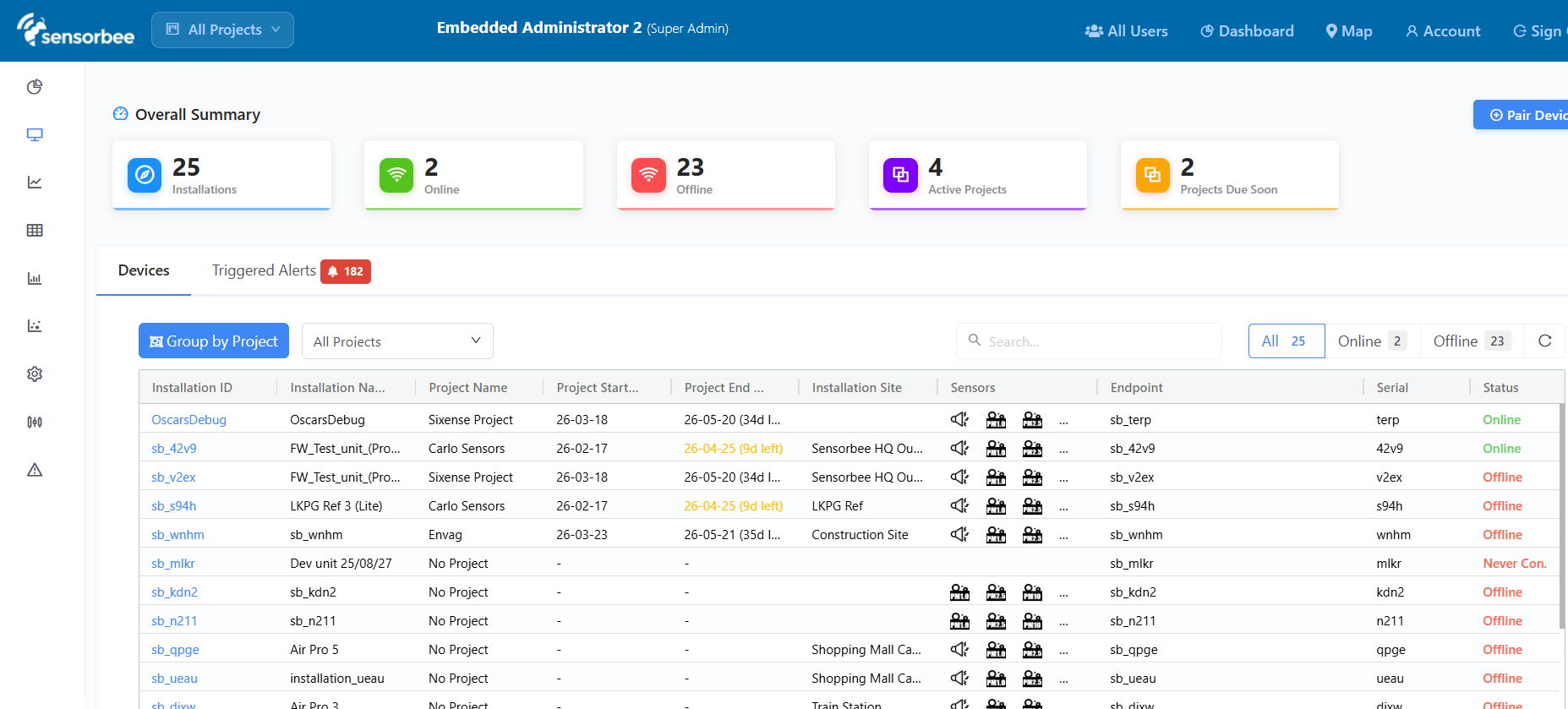Open the table grid sidebar icon
This screenshot has height=709, width=1568.
35,231
